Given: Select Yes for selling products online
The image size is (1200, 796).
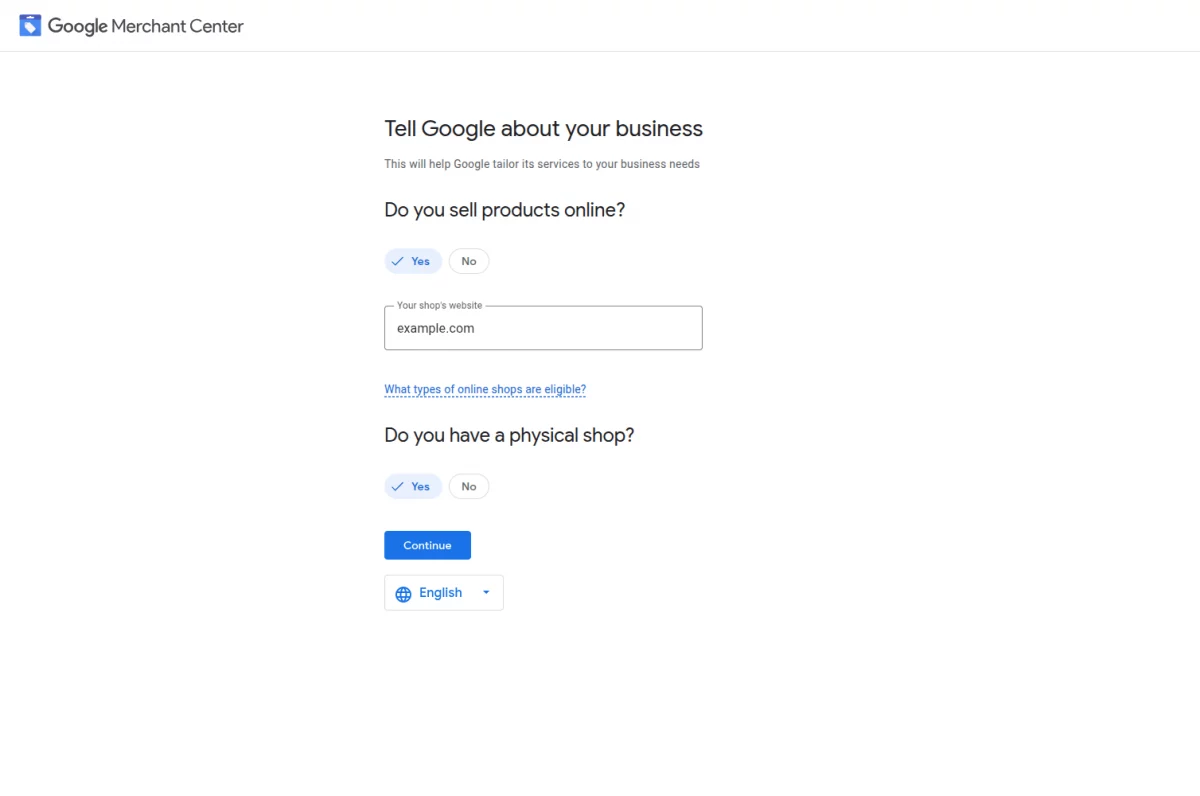Looking at the screenshot, I should (x=413, y=260).
